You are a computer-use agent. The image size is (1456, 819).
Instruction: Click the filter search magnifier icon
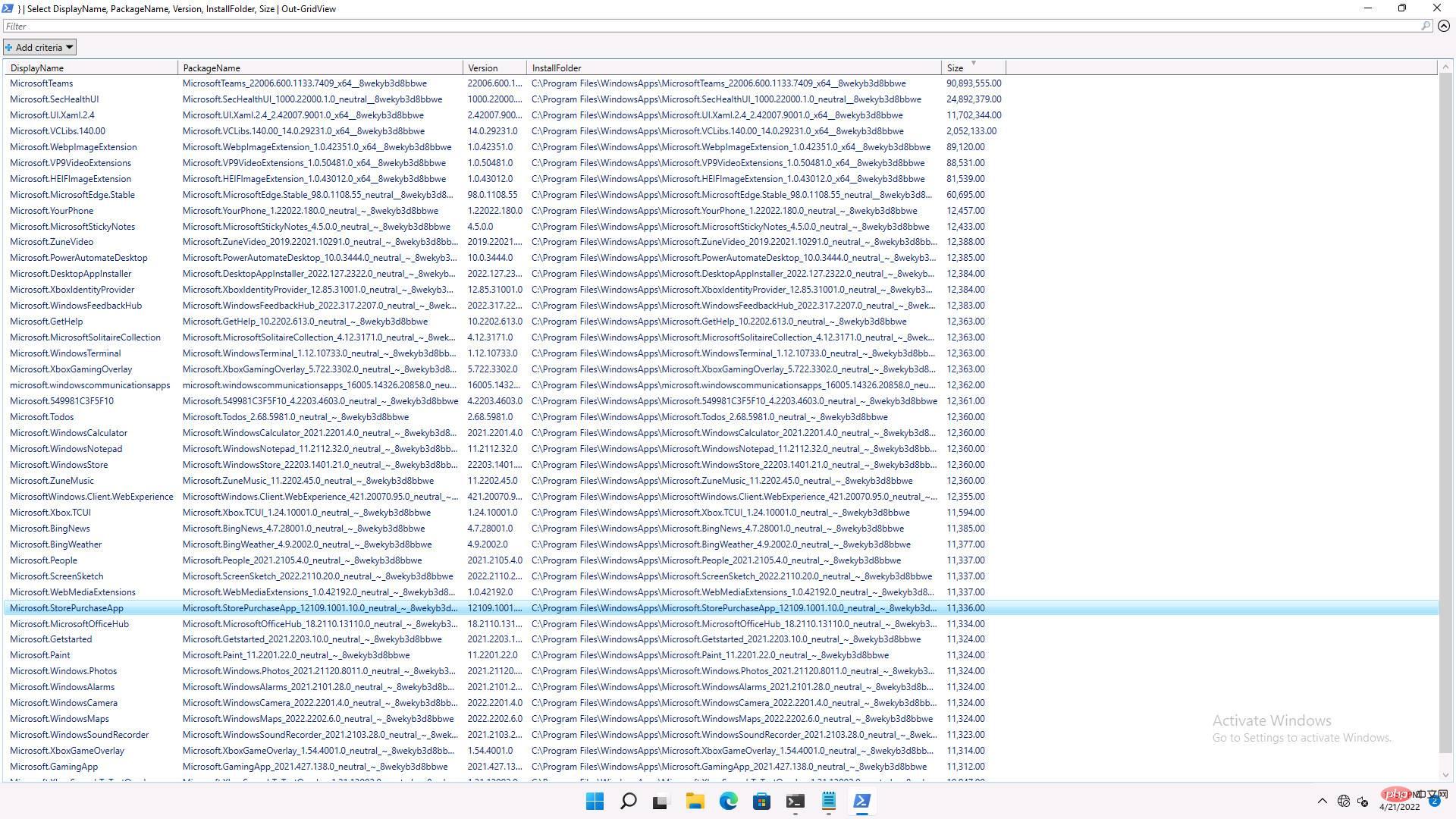(1426, 26)
